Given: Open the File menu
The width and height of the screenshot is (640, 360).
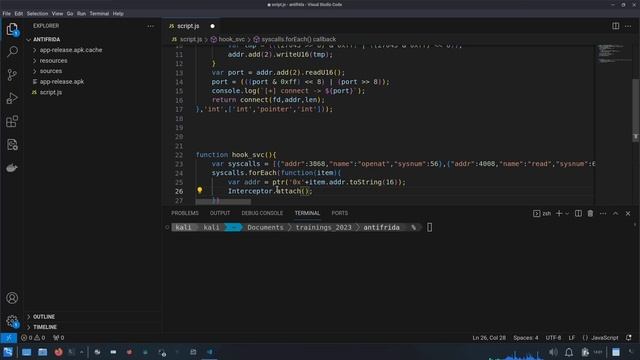Looking at the screenshot, I should pos(7,13).
